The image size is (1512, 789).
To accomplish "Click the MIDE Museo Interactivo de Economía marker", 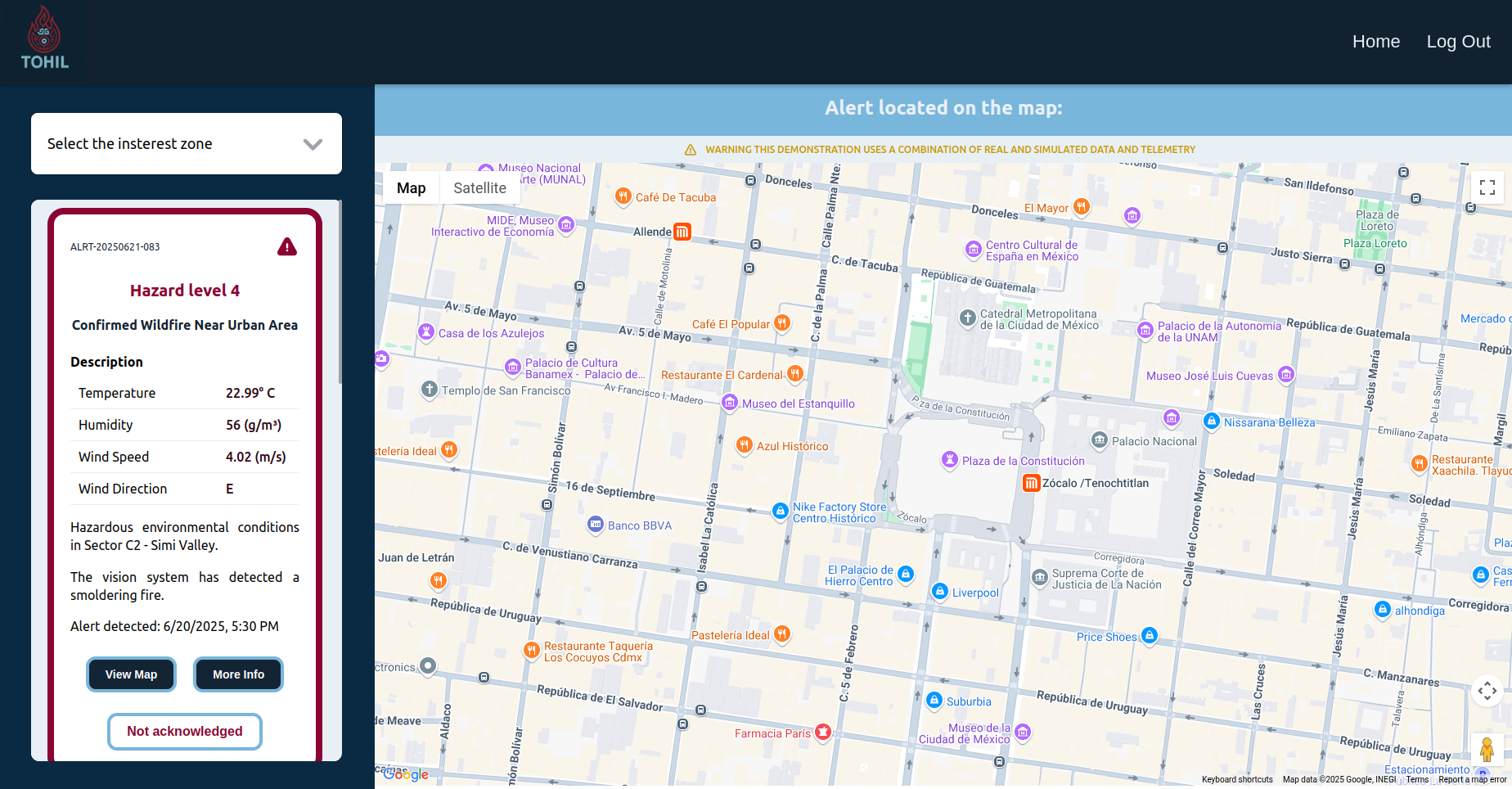I will (566, 225).
